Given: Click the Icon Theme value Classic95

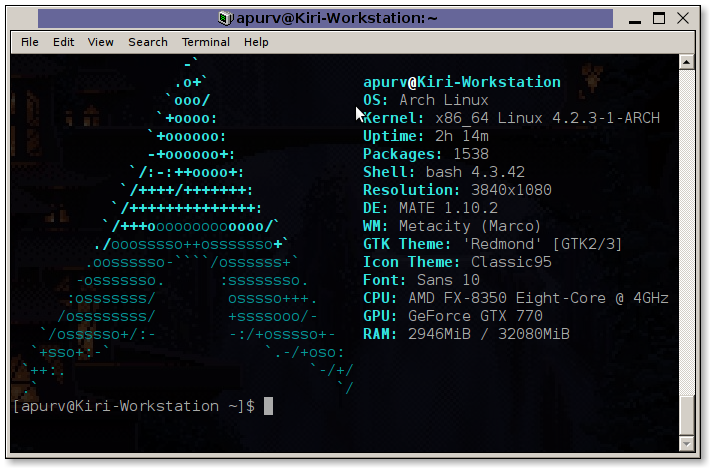Looking at the screenshot, I should 511,262.
